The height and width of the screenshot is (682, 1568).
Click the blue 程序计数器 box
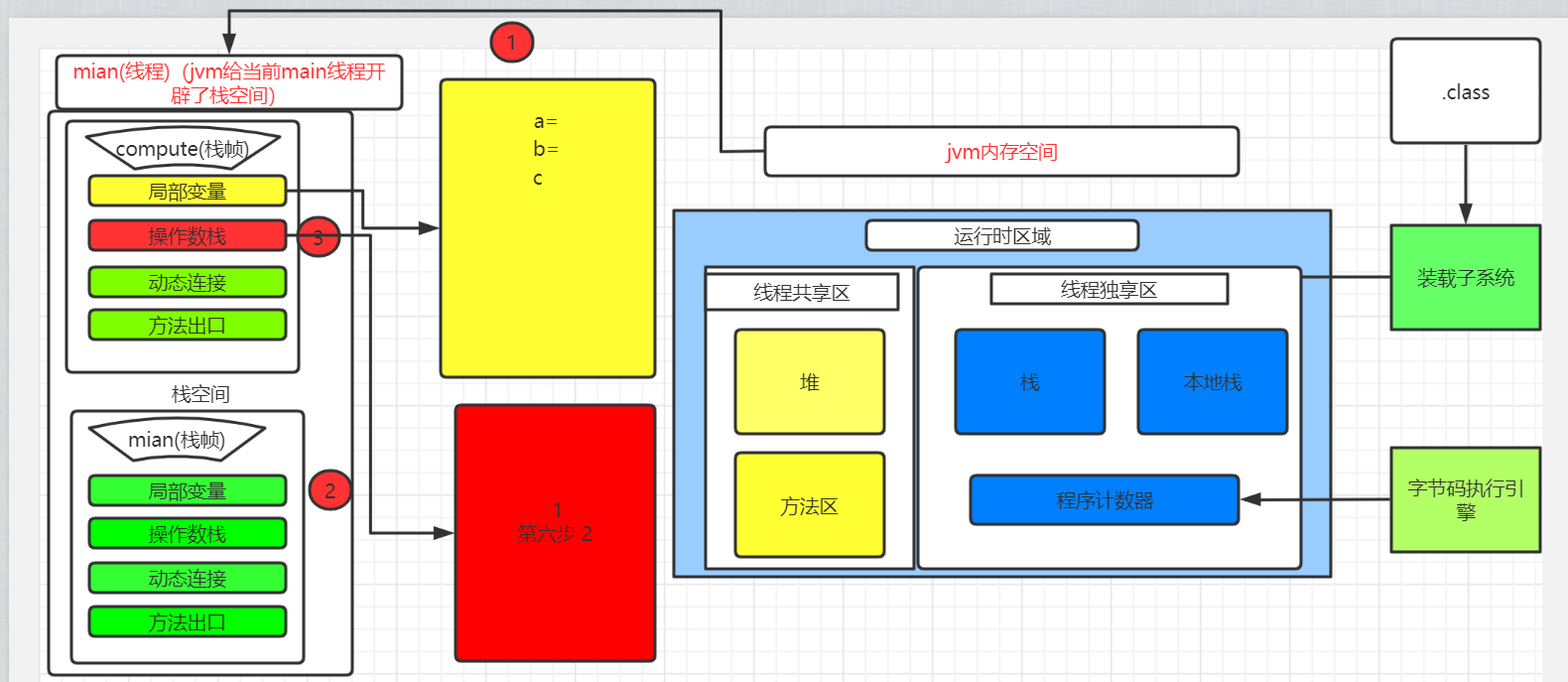(x=1105, y=500)
